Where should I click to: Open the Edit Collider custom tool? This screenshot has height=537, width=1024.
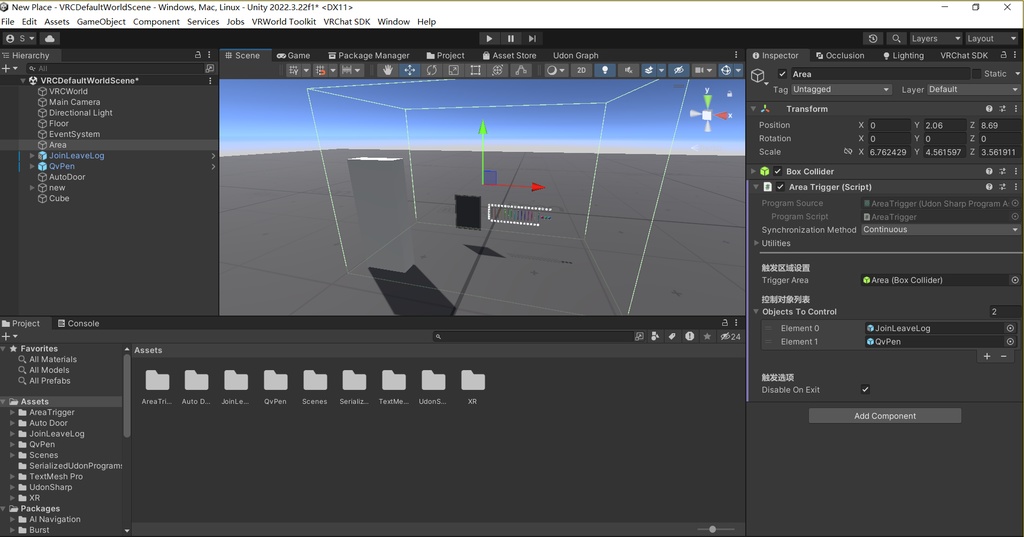click(520, 70)
